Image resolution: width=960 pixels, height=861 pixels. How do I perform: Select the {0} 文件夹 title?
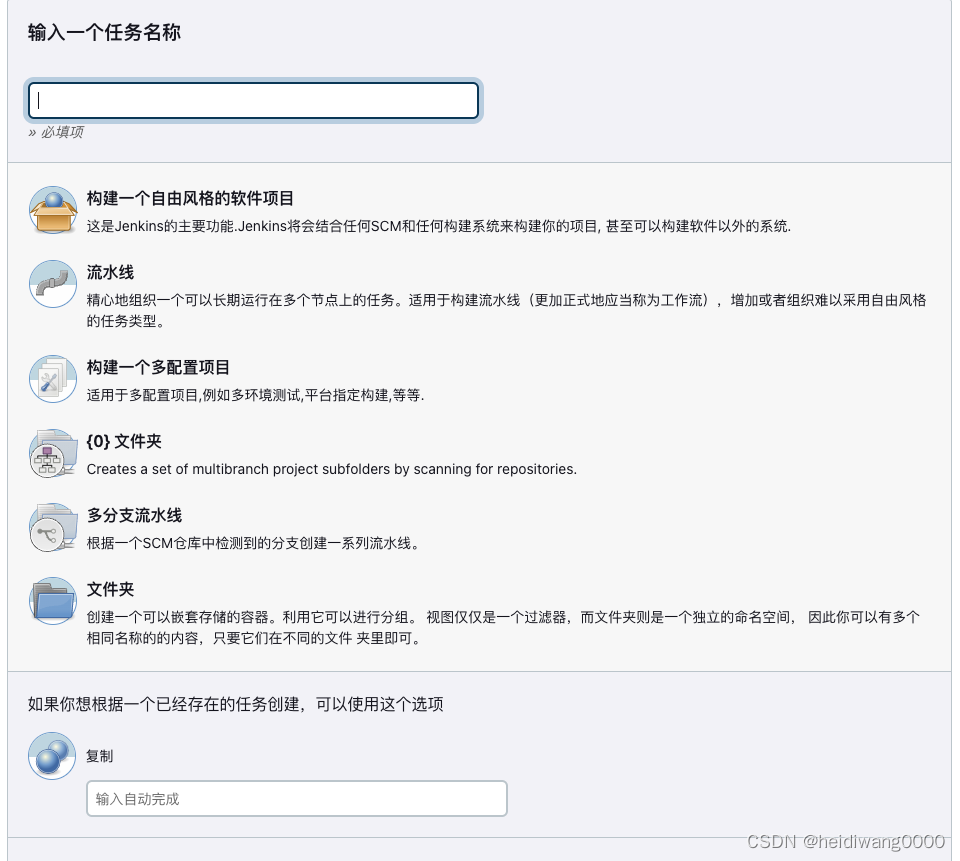[x=124, y=442]
